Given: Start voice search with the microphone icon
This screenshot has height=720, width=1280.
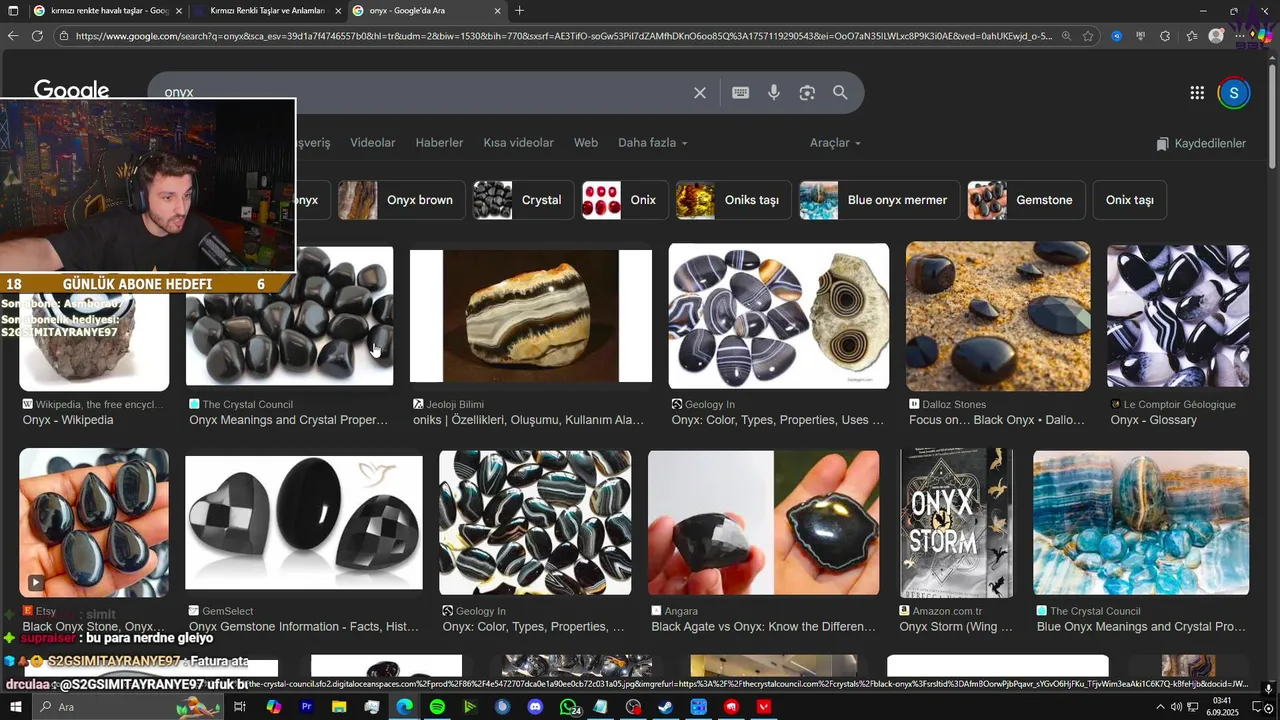Looking at the screenshot, I should pyautogui.click(x=773, y=93).
